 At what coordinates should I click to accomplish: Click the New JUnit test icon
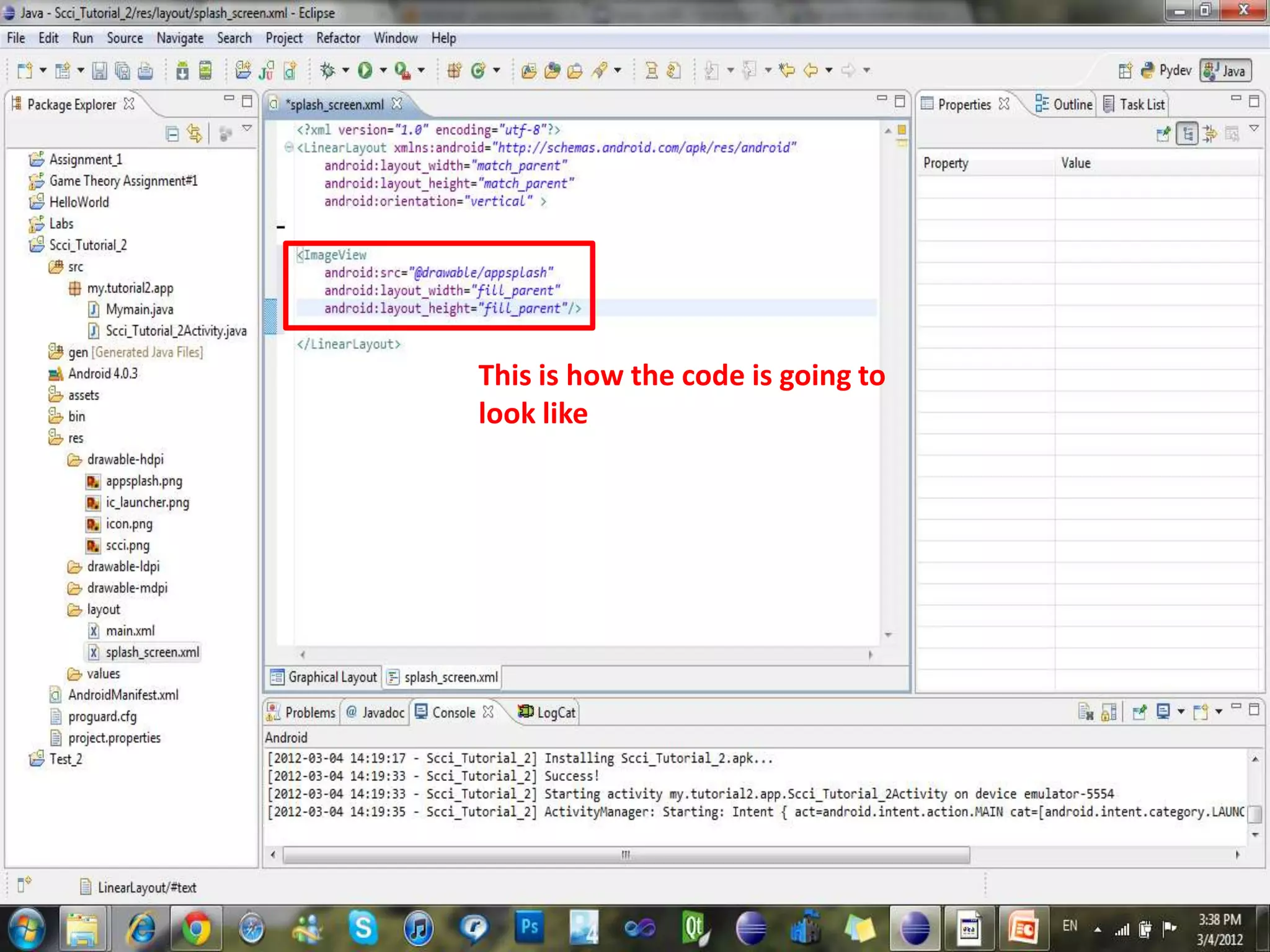pyautogui.click(x=267, y=71)
